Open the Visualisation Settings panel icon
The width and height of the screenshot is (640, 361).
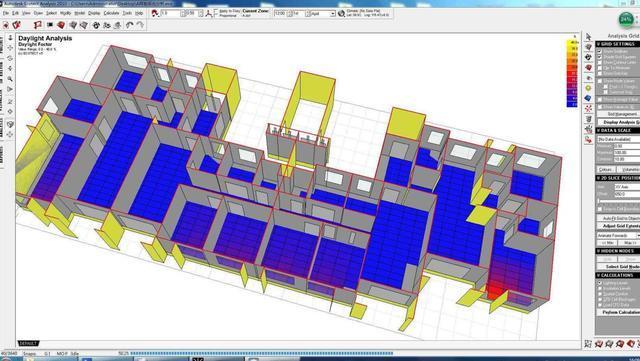coord(588,78)
